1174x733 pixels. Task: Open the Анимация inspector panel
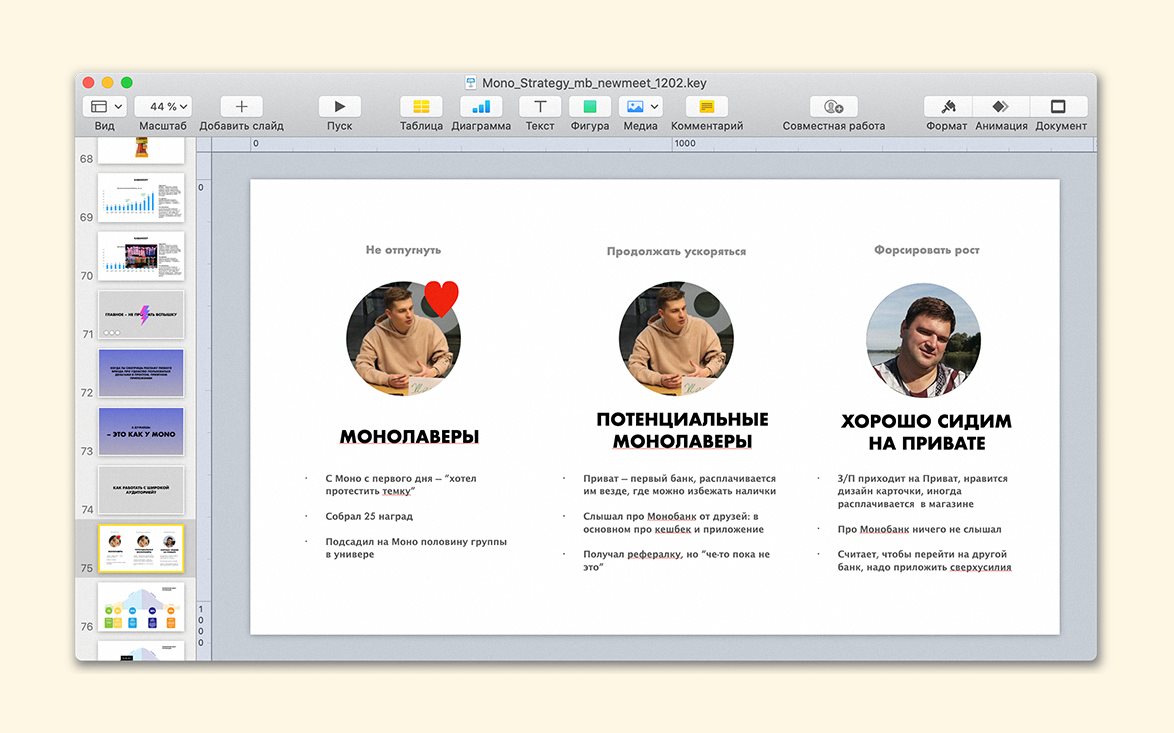[x=1001, y=106]
